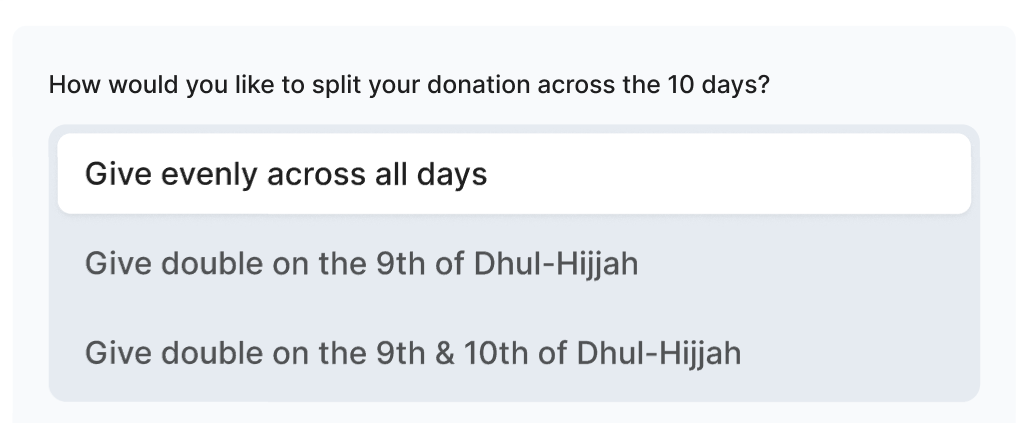Screen dimensions: 1032x423
Task: Select the bottom donation split option
Action: 514,353
